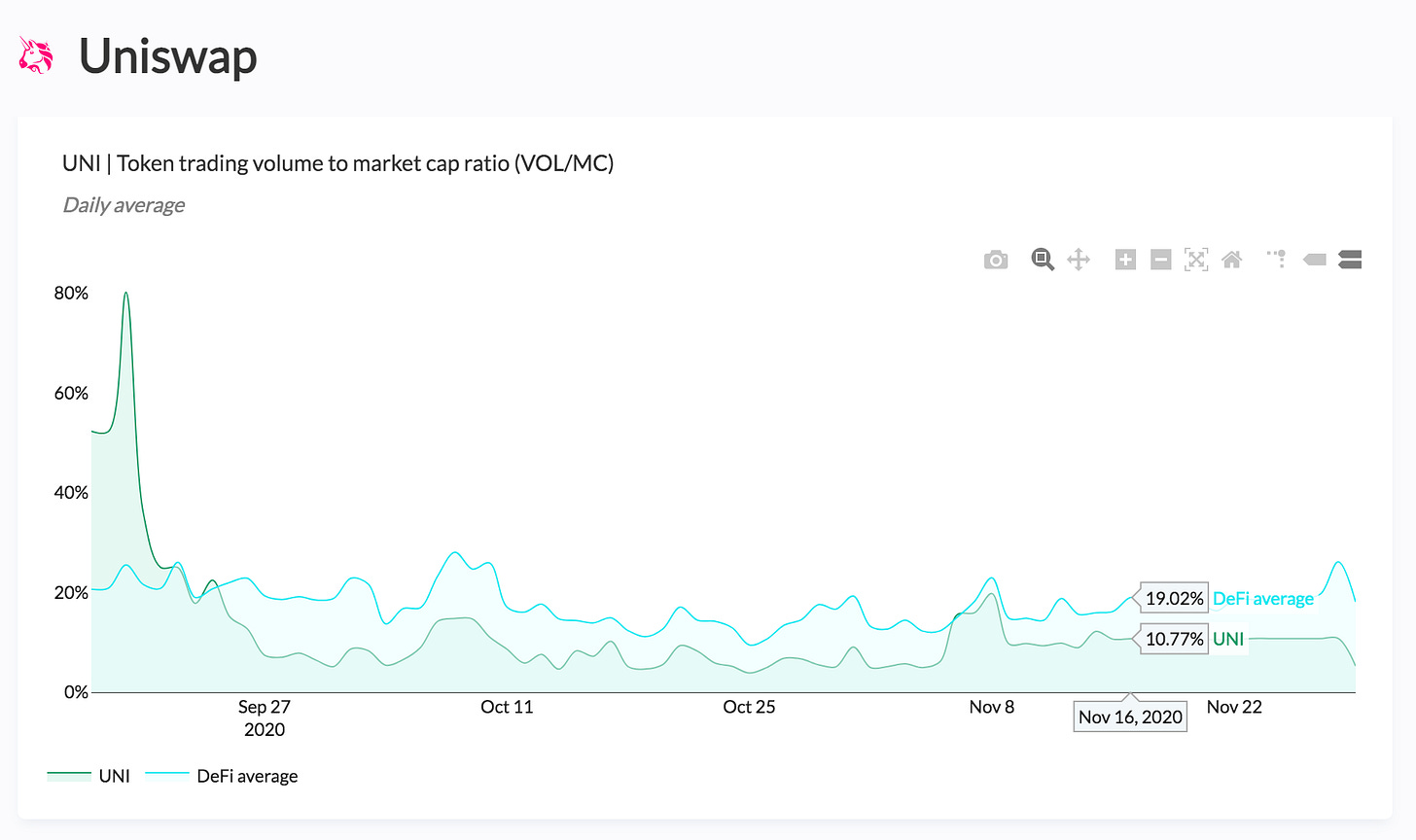Download plot as PNG camera icon
Screen dimensions: 1416x840
pyautogui.click(x=996, y=260)
